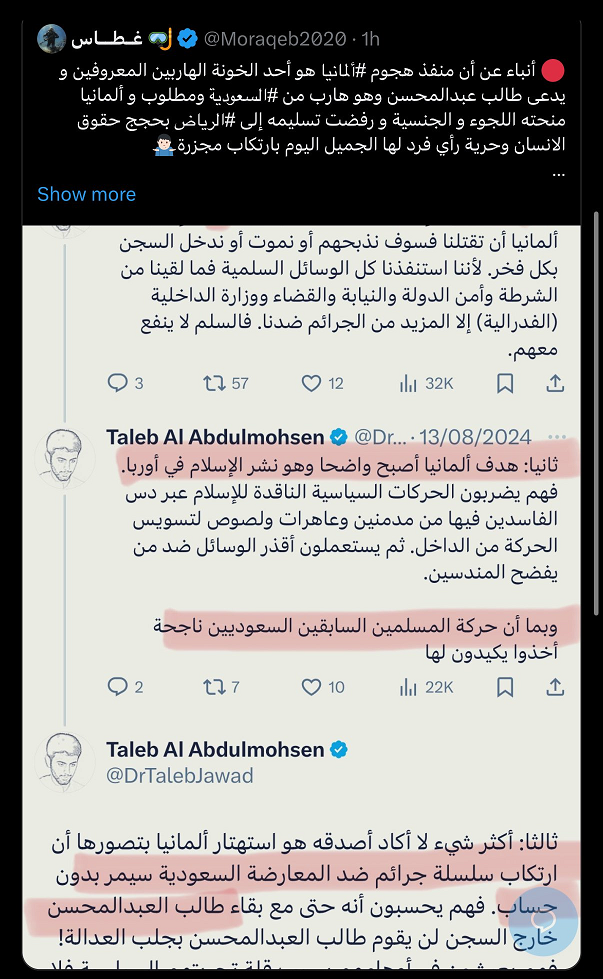Reply to the tweet with 3 replies

[x=118, y=383]
